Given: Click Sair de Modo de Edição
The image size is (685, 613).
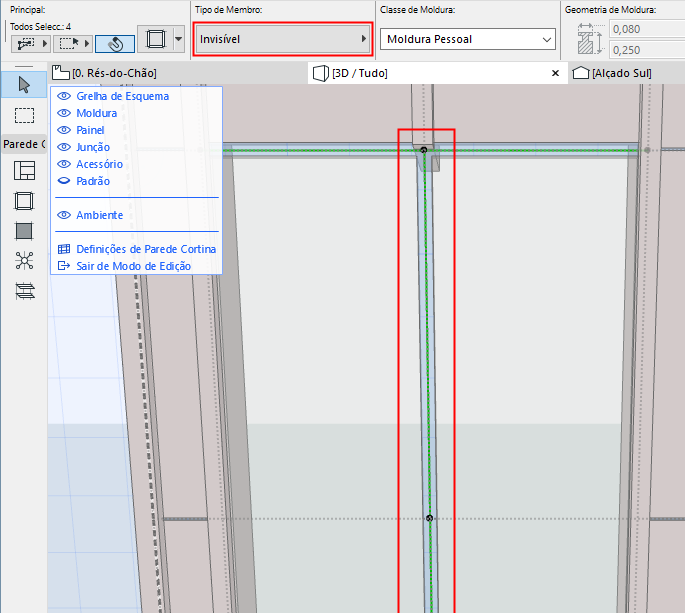Looking at the screenshot, I should [133, 266].
